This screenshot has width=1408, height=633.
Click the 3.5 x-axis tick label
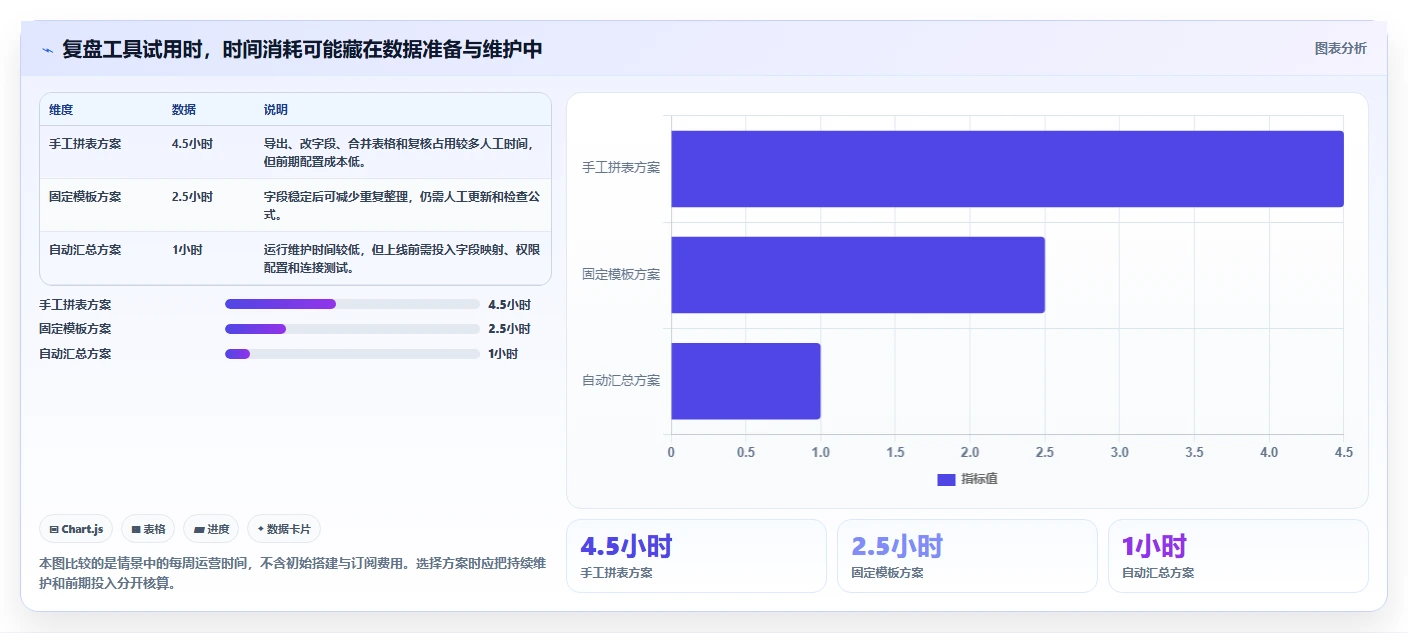pos(1194,452)
